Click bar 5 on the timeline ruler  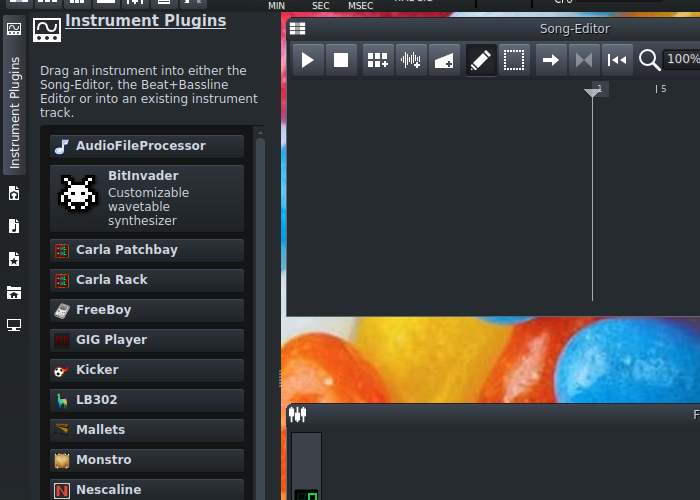pos(661,89)
